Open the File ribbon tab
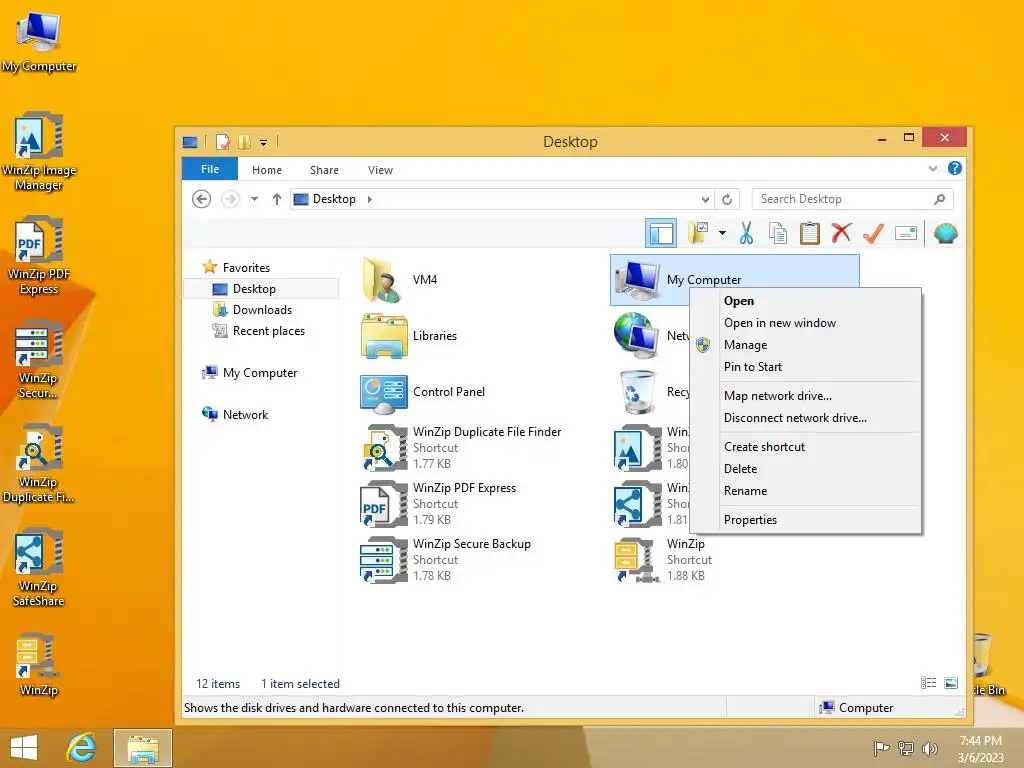Screen dimensions: 1024x768 pos(210,169)
